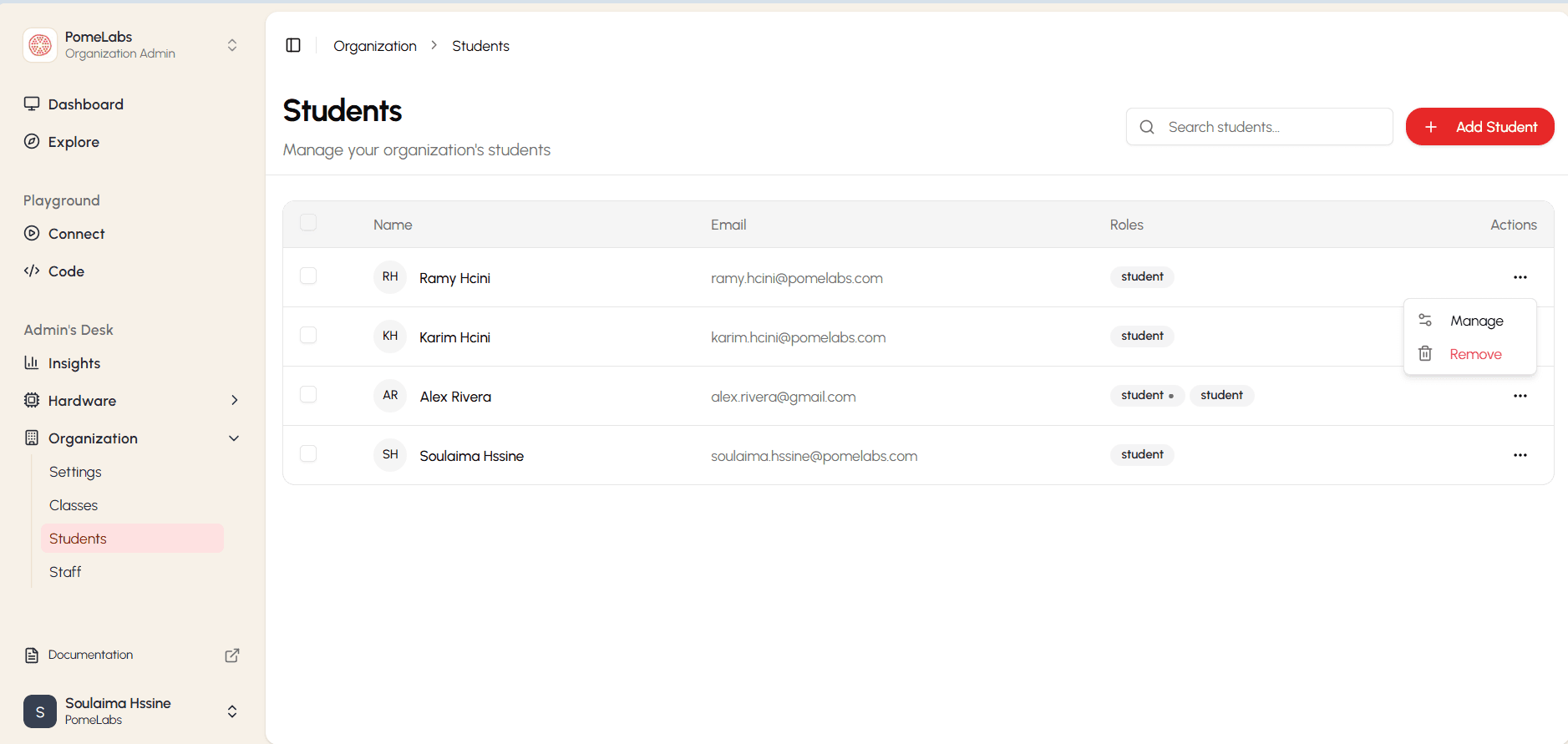Collapse the Organization section chevron
The height and width of the screenshot is (744, 1568).
[x=234, y=438]
